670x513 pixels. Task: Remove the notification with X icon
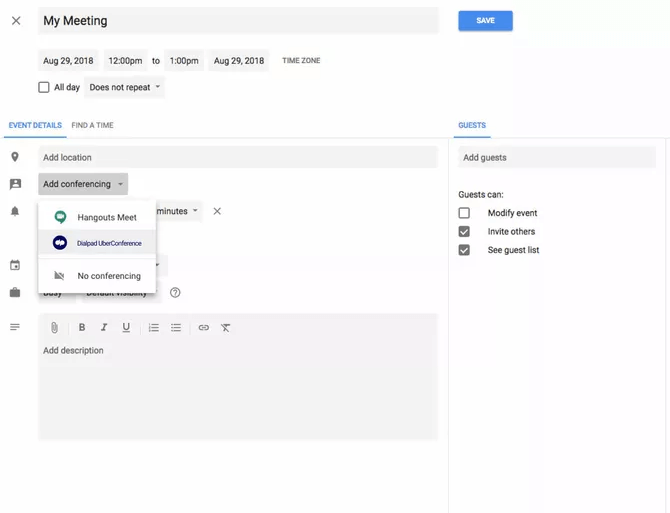coord(217,211)
